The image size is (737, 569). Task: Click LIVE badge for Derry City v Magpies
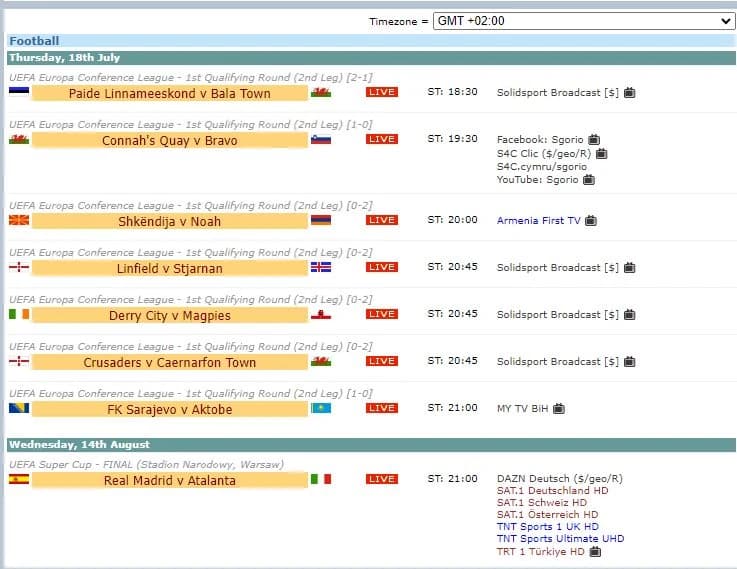[x=382, y=314]
